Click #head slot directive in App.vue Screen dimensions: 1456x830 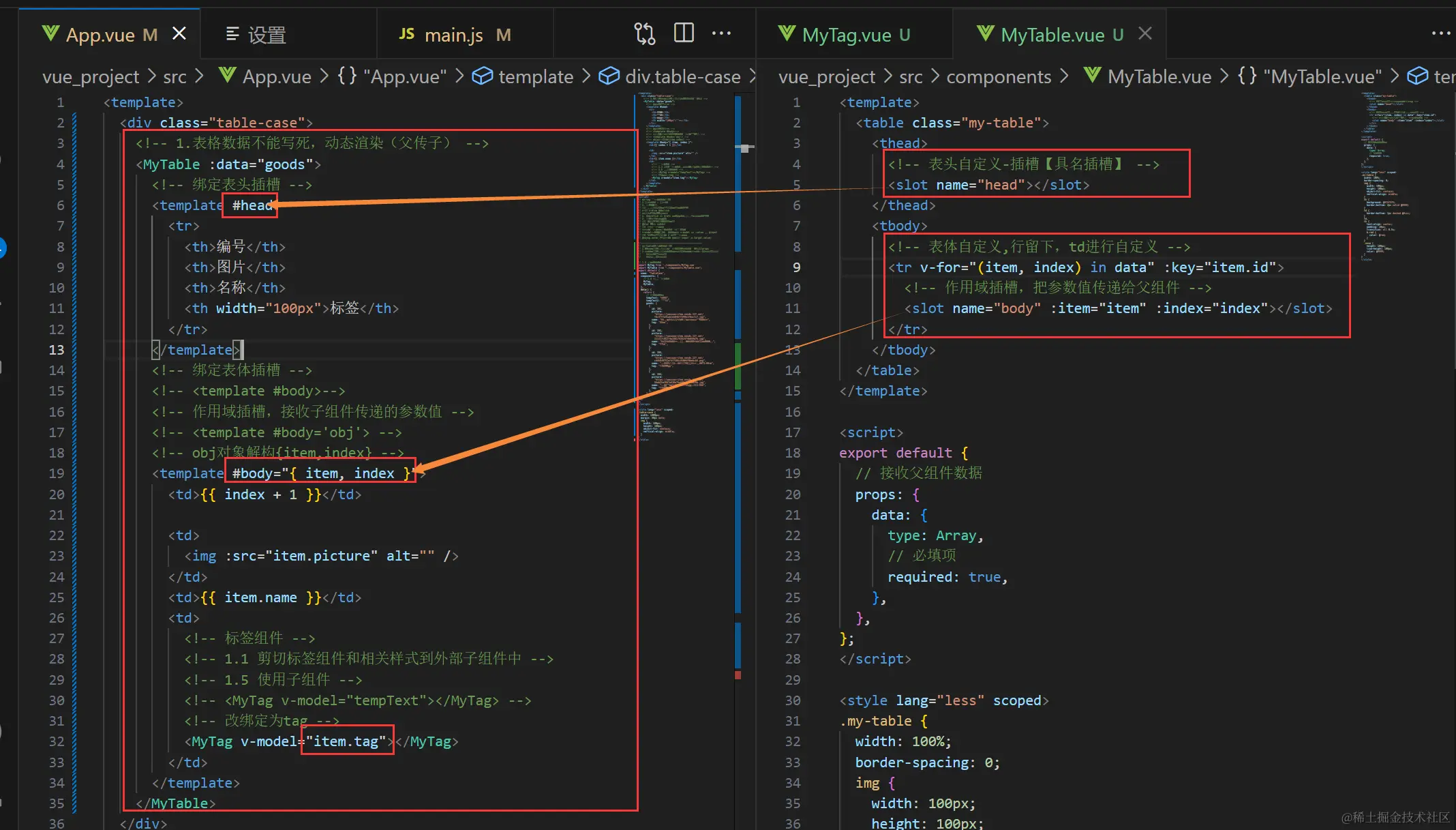(252, 205)
